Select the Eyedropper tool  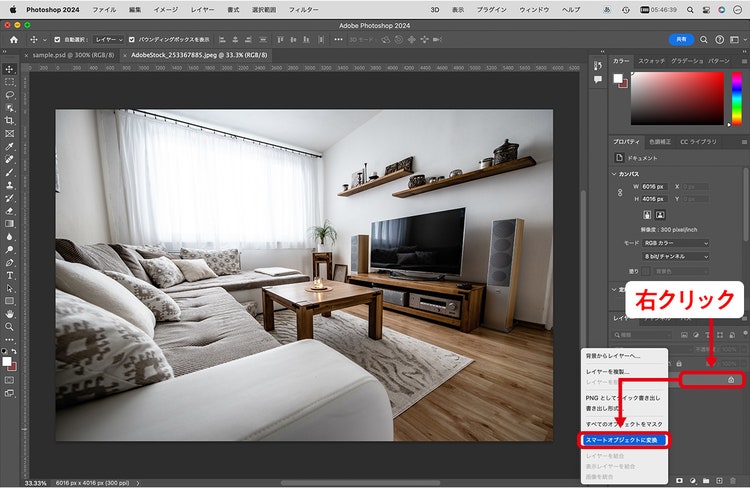click(x=9, y=147)
